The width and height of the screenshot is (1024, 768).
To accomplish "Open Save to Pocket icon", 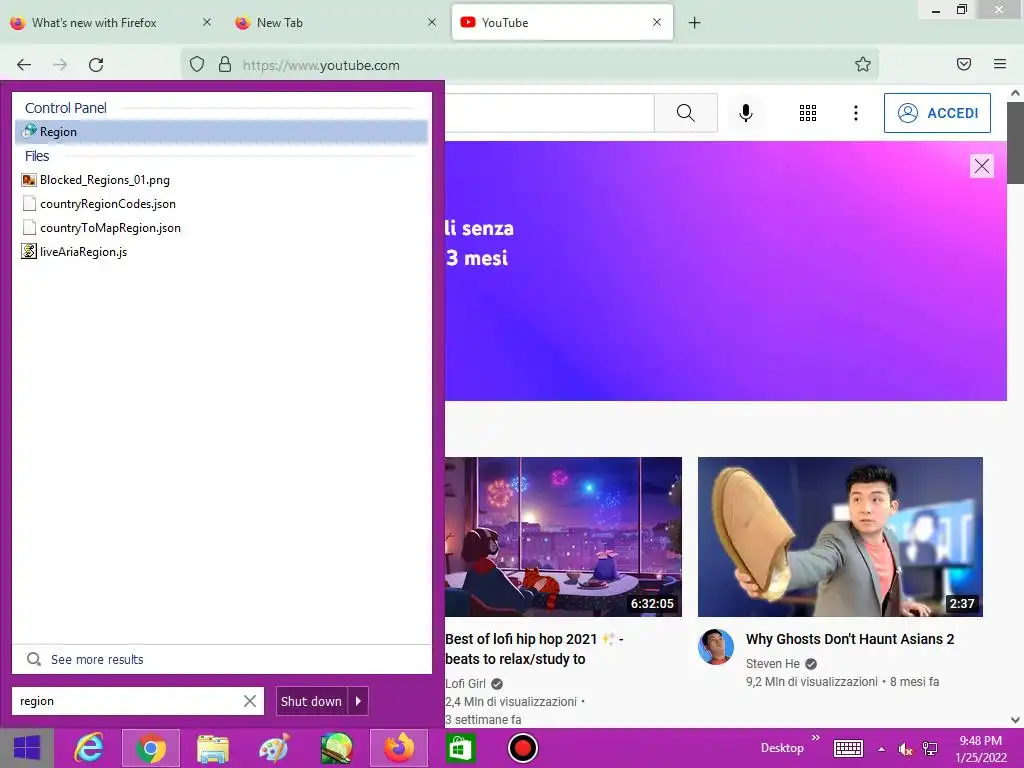I will (964, 64).
